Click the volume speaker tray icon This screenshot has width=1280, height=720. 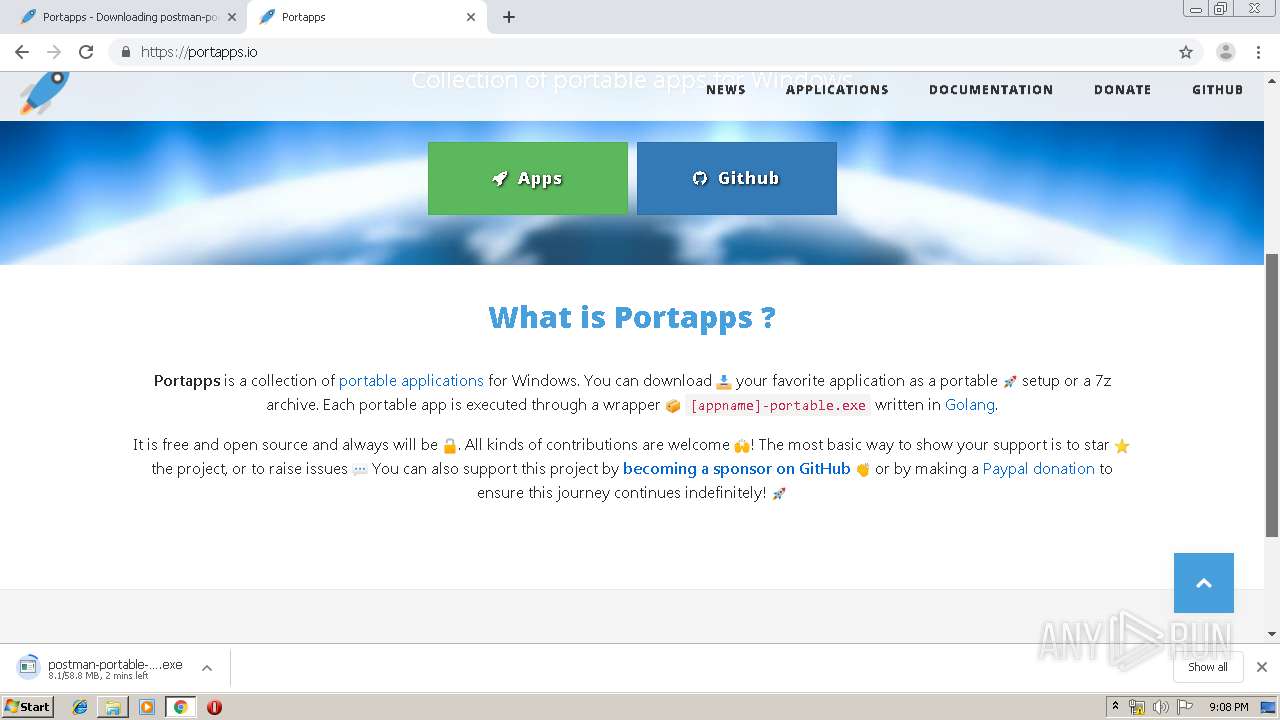[x=1160, y=707]
